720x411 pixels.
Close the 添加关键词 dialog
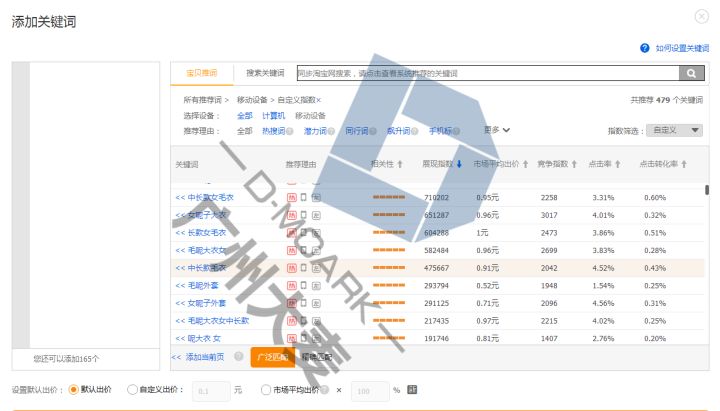point(702,17)
